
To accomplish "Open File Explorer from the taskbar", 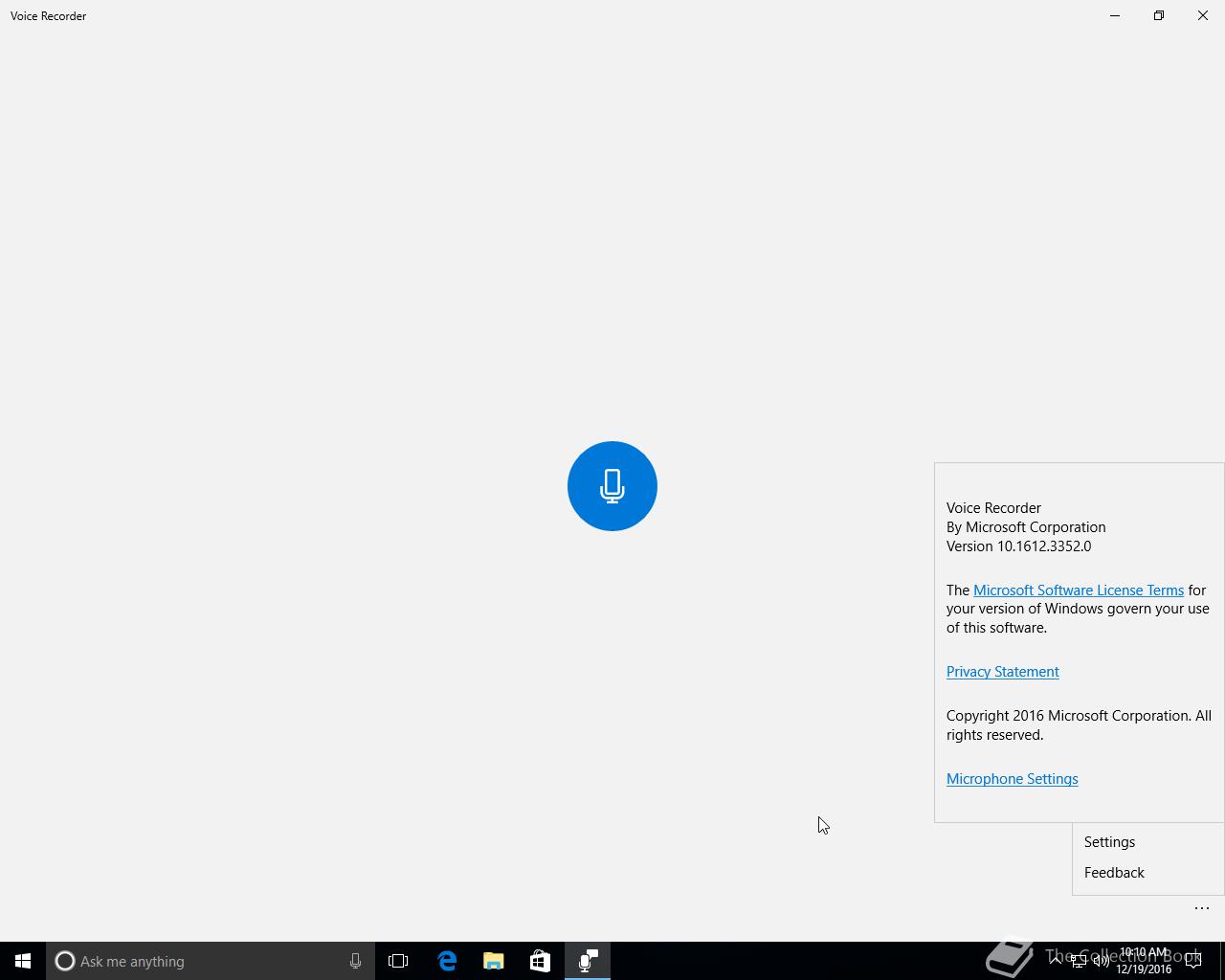I will 494,961.
